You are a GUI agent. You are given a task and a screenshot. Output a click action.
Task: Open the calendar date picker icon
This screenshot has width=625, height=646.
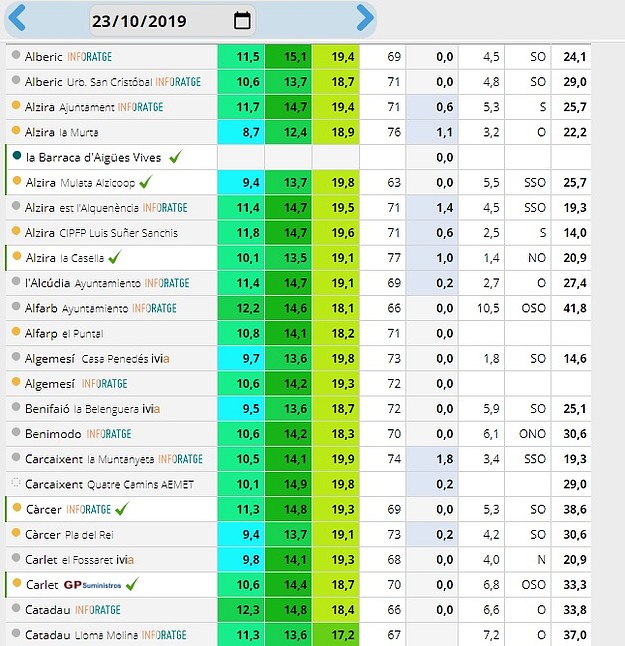(x=242, y=20)
